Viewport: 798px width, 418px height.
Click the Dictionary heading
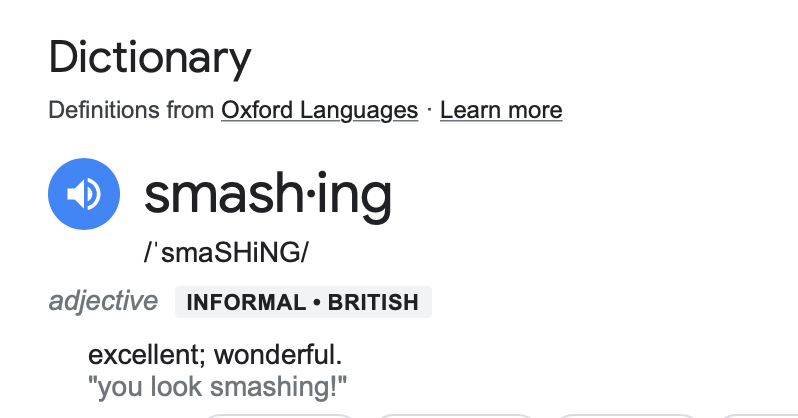[150, 58]
